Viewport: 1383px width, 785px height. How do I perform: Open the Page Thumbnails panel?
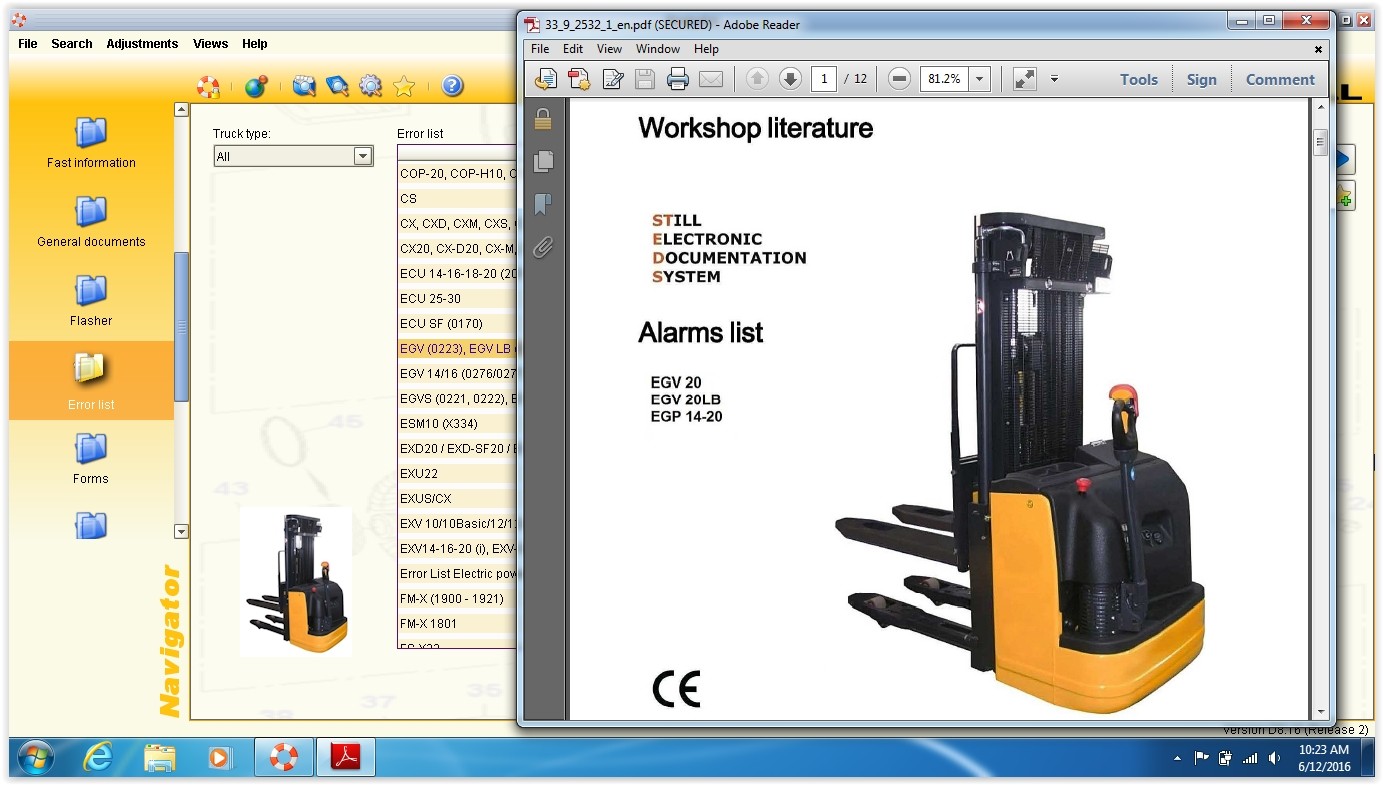click(x=543, y=161)
